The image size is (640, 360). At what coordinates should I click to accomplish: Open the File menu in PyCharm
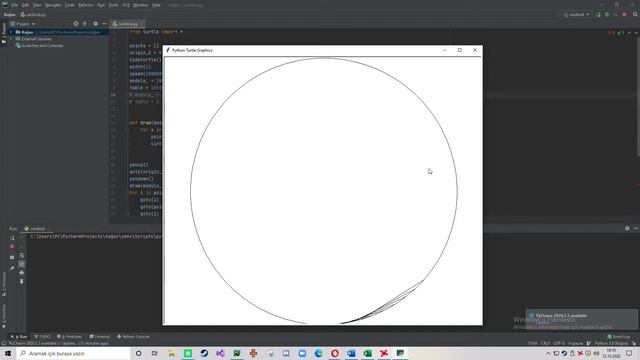(x=15, y=5)
